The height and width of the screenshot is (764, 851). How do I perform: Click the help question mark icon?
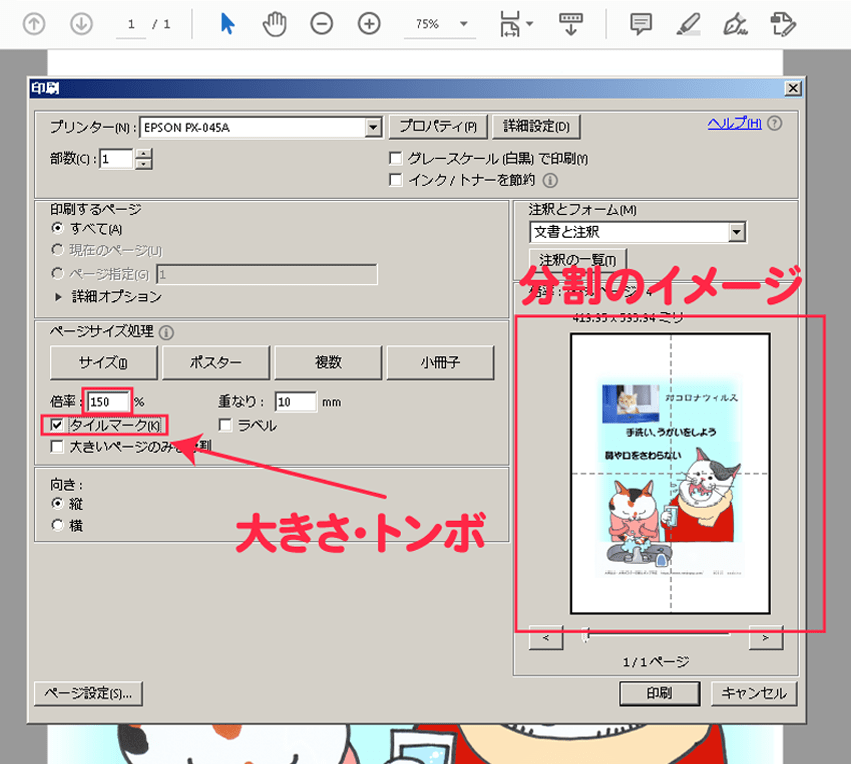click(775, 123)
